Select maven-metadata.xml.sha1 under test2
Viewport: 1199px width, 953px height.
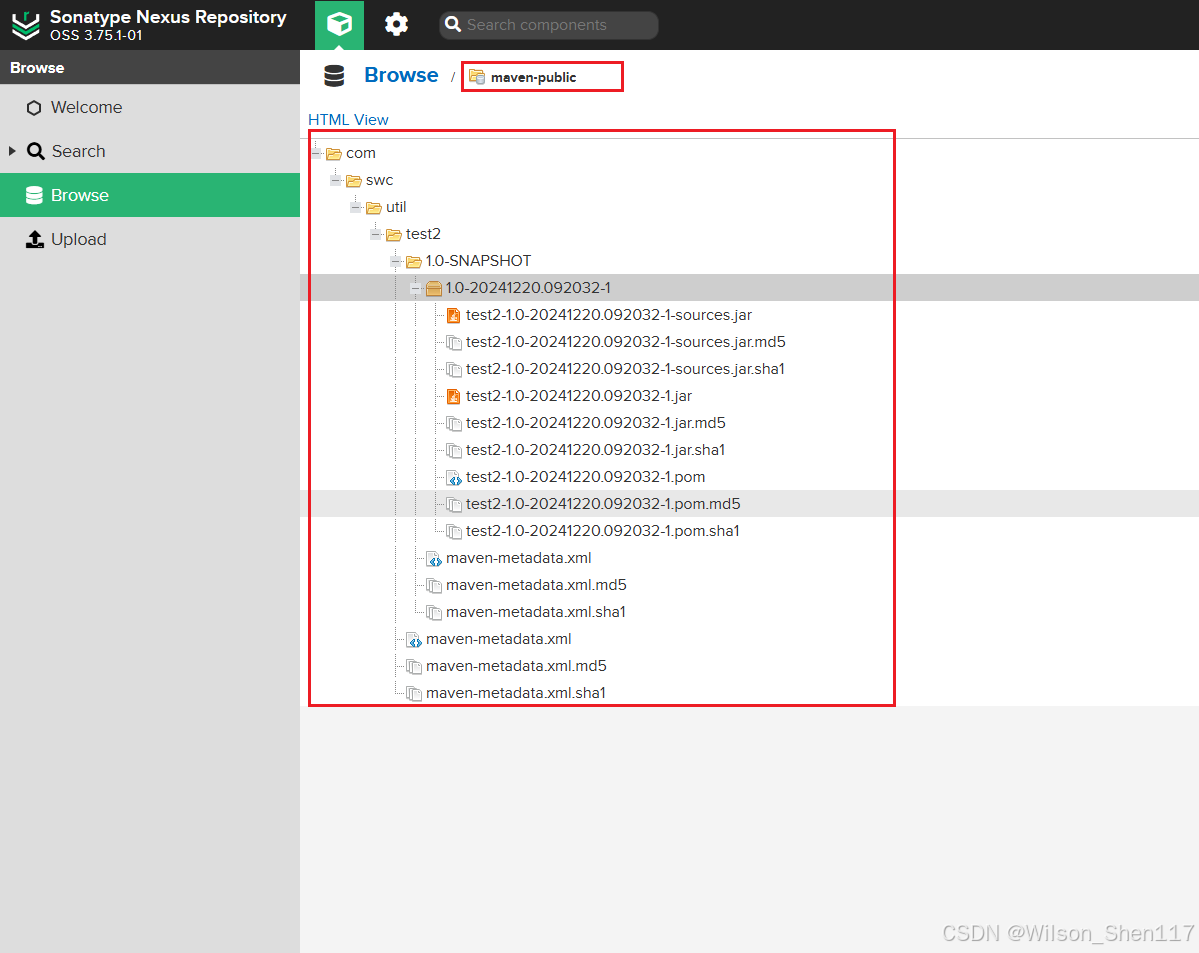[x=515, y=693]
